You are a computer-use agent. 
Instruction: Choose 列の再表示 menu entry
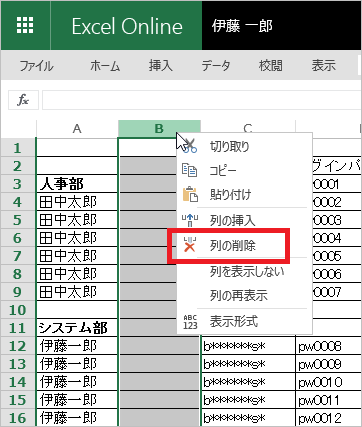click(238, 295)
